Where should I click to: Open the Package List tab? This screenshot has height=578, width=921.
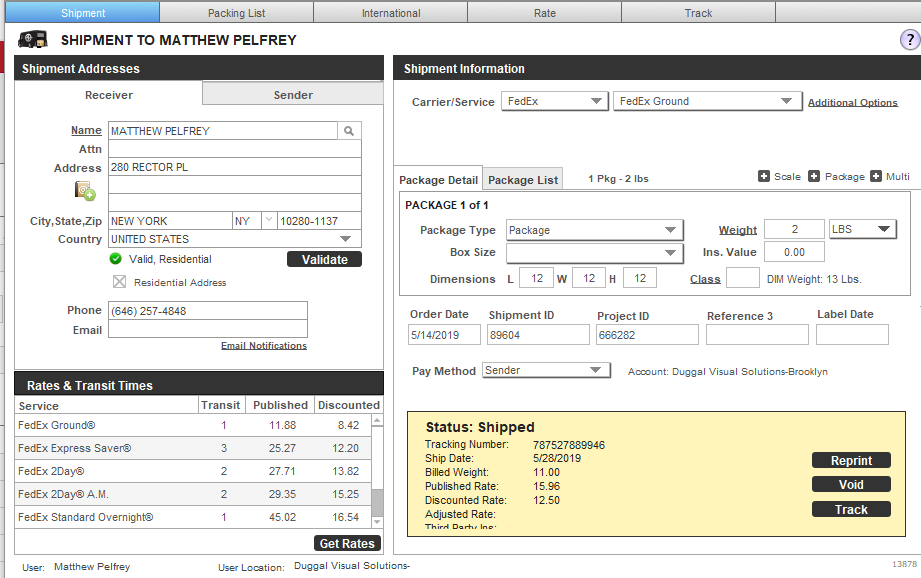pos(523,180)
